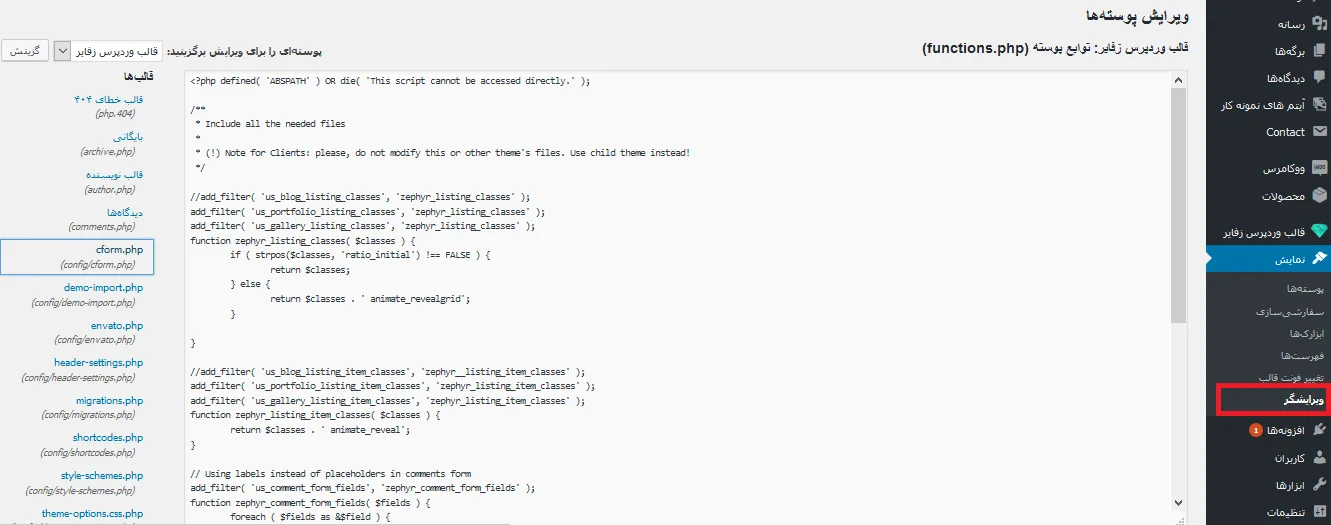Open the widgets (ابزارک‌ها) submenu item
Viewport: 1331px width, 525px height.
tap(1306, 334)
